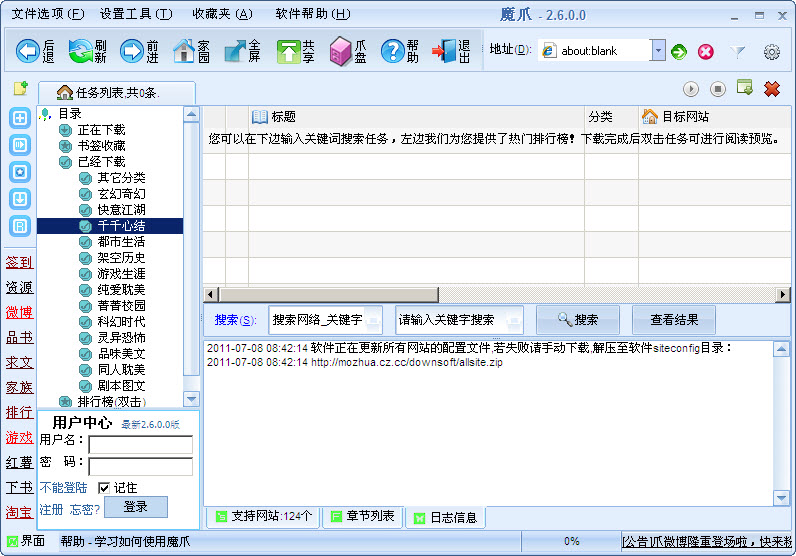Click the 登录 login button
This screenshot has height=556, width=796.
pos(136,507)
